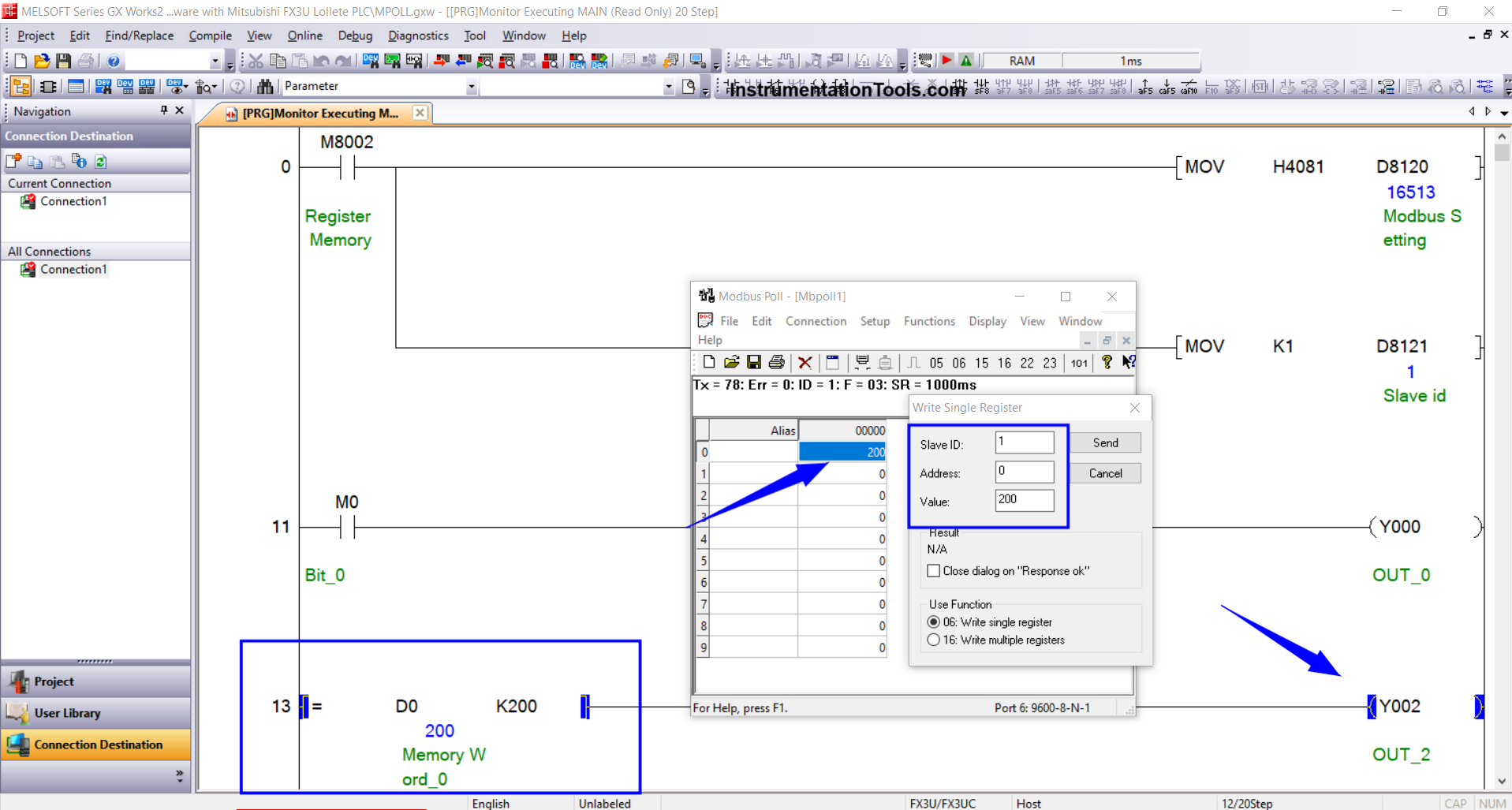Click the 101 toolbar icon in Modbus Poll
The height and width of the screenshot is (810, 1512).
click(1078, 363)
